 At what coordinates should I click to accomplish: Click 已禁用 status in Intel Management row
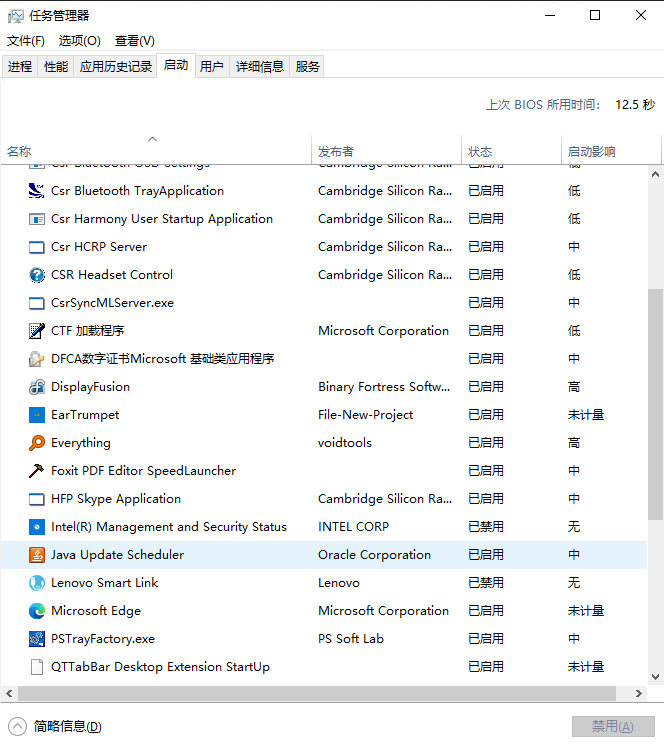(486, 527)
